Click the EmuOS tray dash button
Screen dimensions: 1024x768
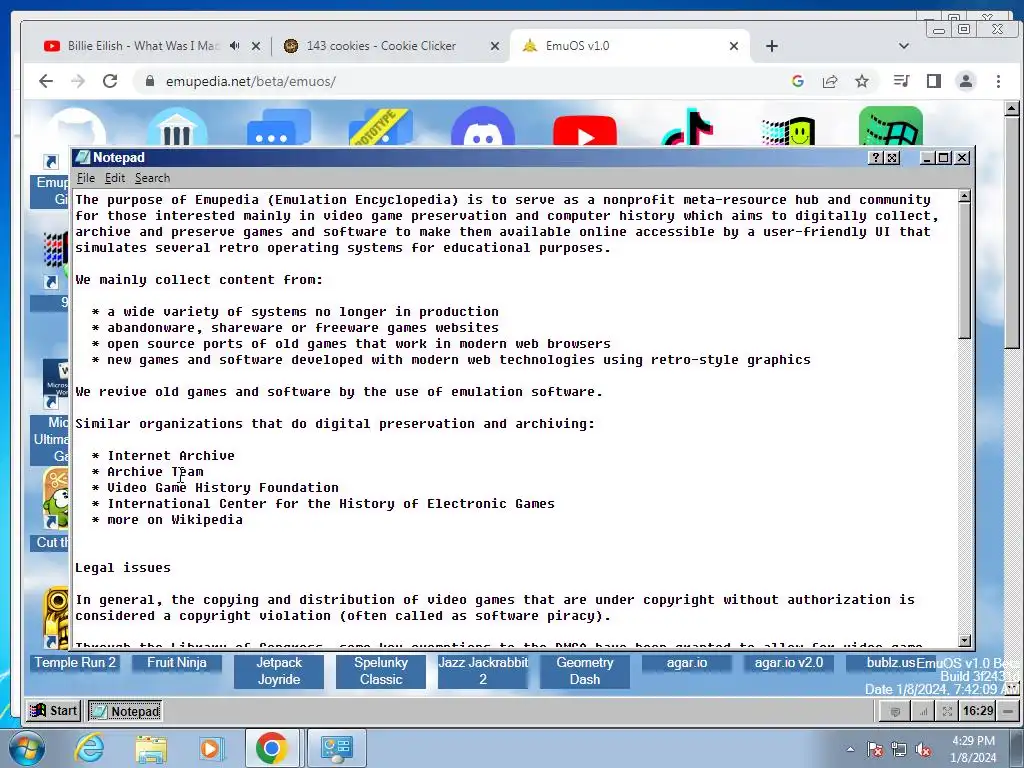[x=1008, y=711]
